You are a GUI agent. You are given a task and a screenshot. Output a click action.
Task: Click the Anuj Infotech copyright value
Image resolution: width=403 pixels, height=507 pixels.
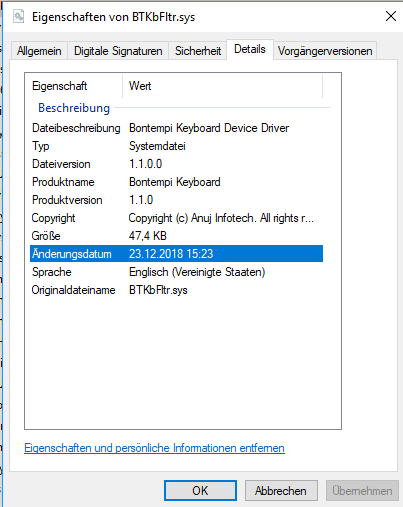[x=221, y=218]
